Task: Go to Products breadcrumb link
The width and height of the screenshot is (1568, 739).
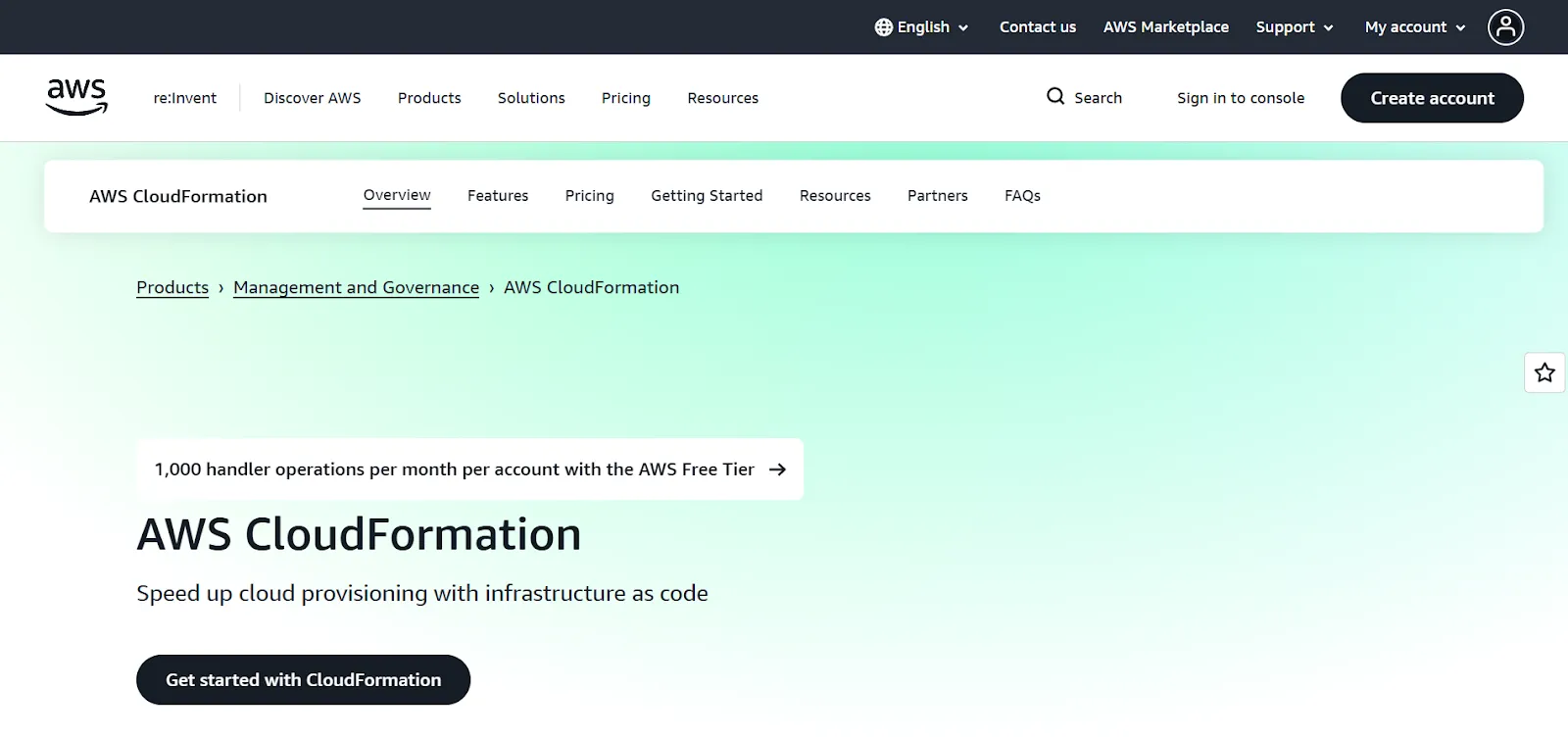Action: (x=172, y=287)
